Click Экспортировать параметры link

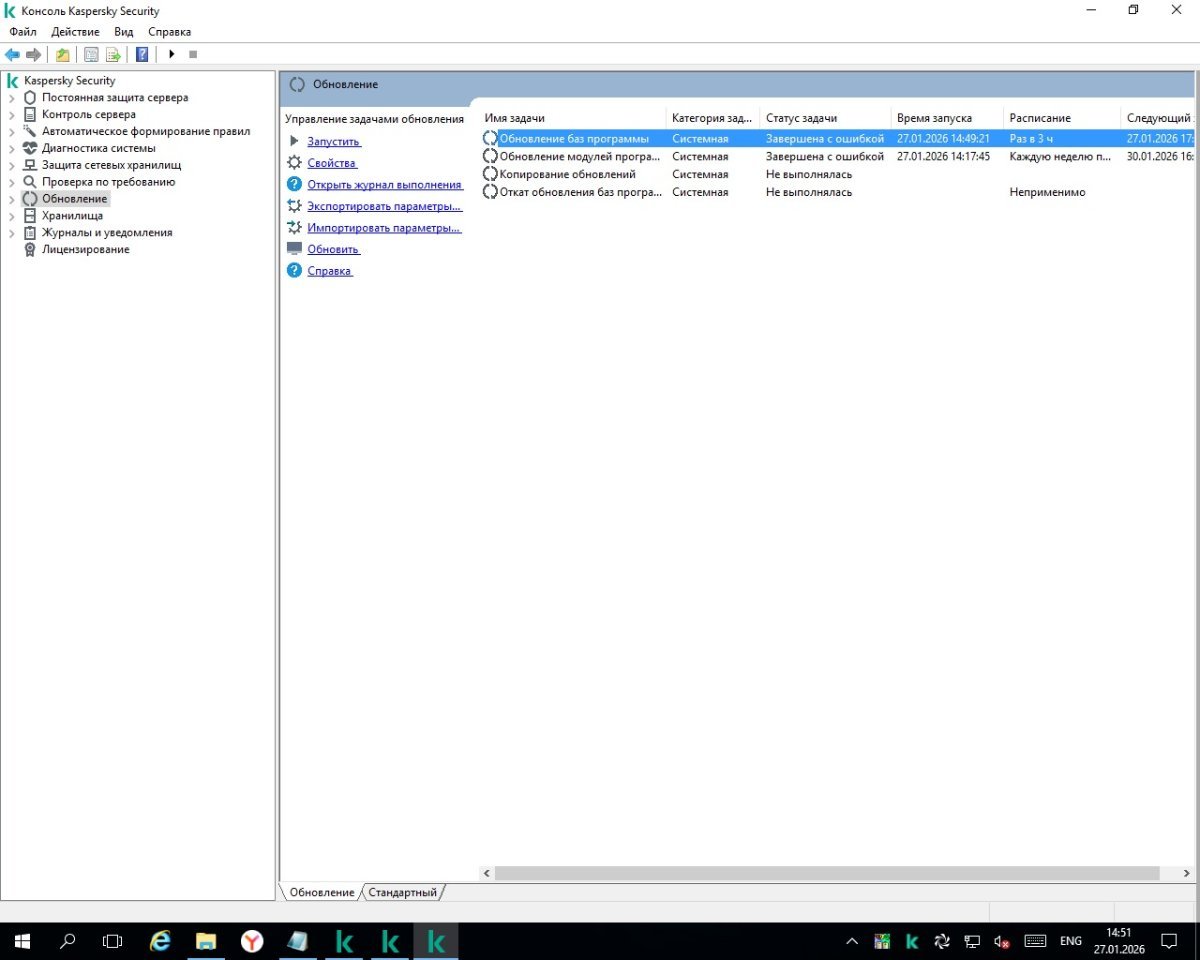tap(384, 206)
